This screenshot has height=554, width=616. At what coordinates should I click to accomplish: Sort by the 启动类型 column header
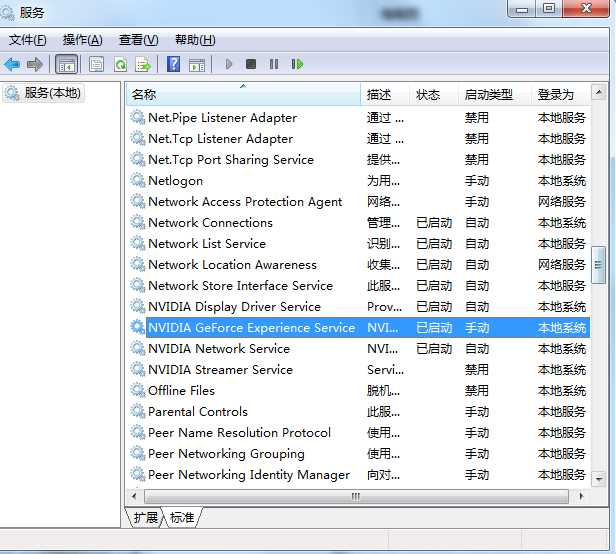(495, 94)
